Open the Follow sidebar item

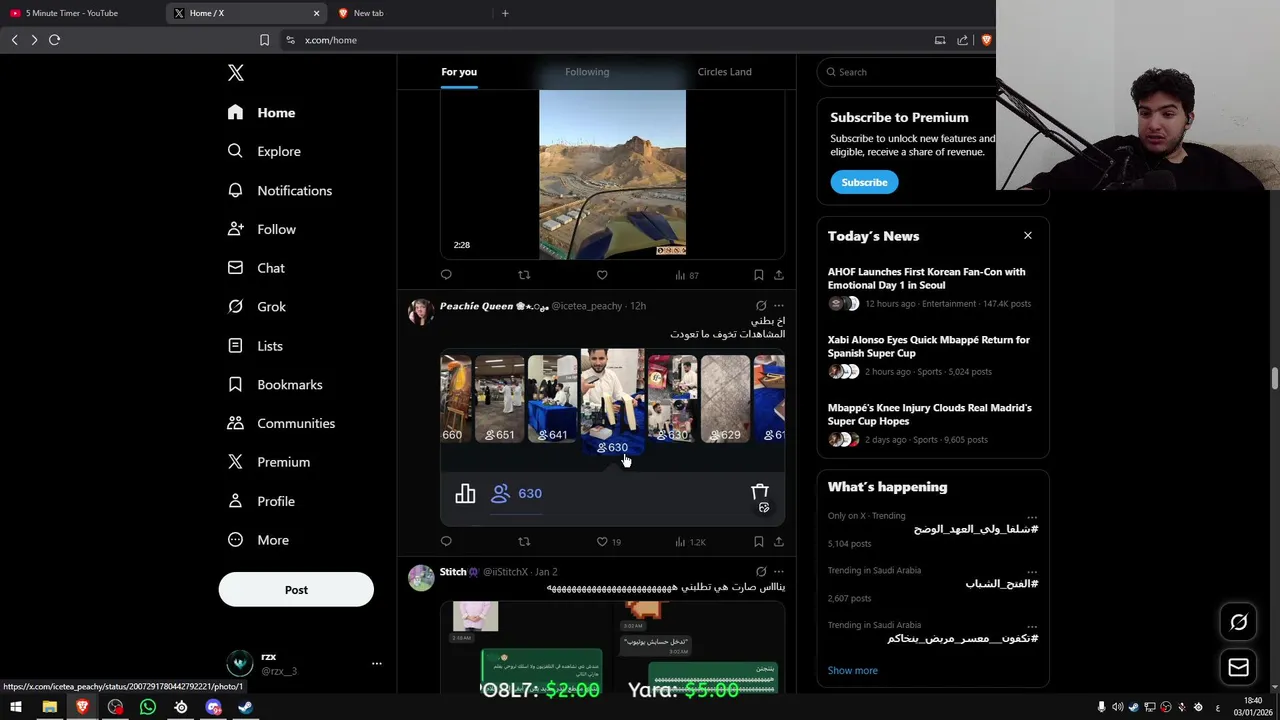(262, 229)
